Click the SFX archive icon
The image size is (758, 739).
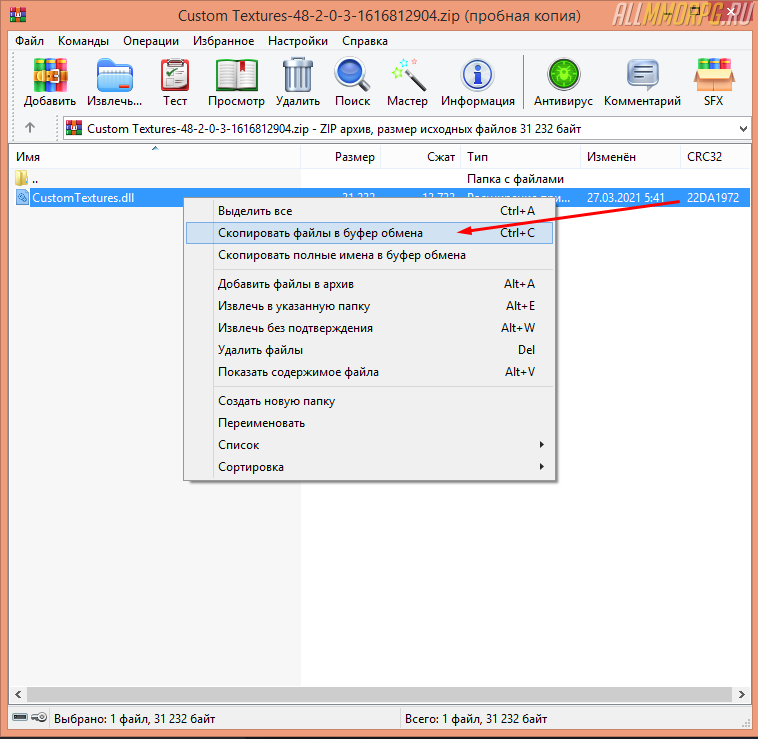714,75
